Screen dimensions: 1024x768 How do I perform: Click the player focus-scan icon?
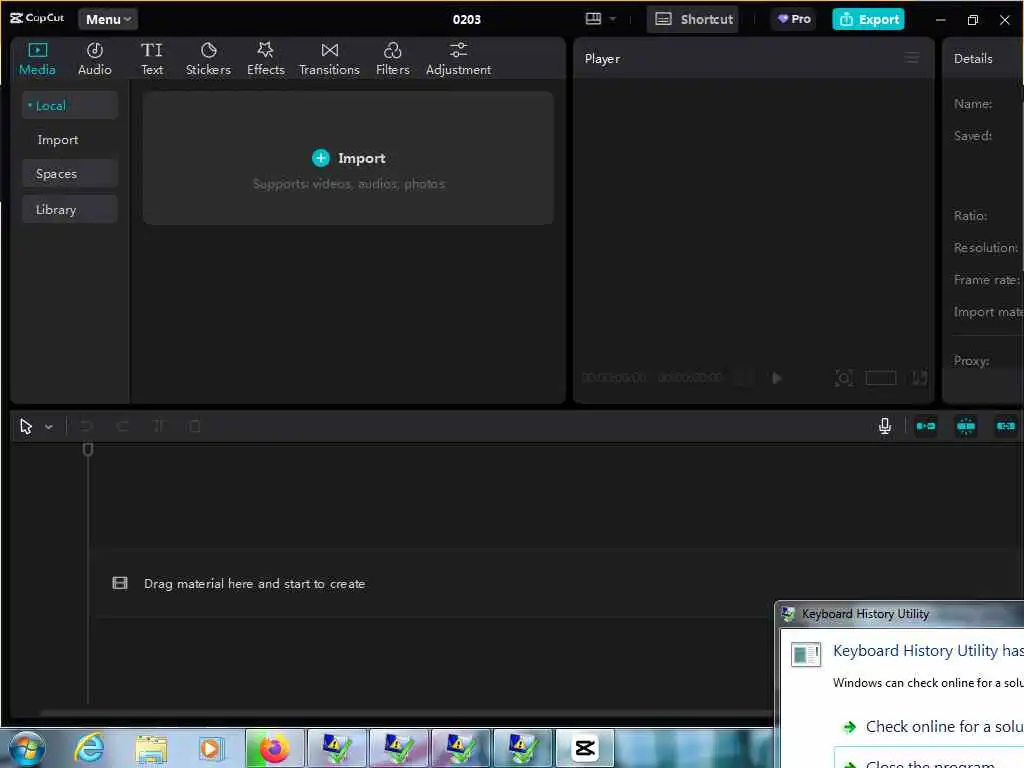pyautogui.click(x=843, y=377)
